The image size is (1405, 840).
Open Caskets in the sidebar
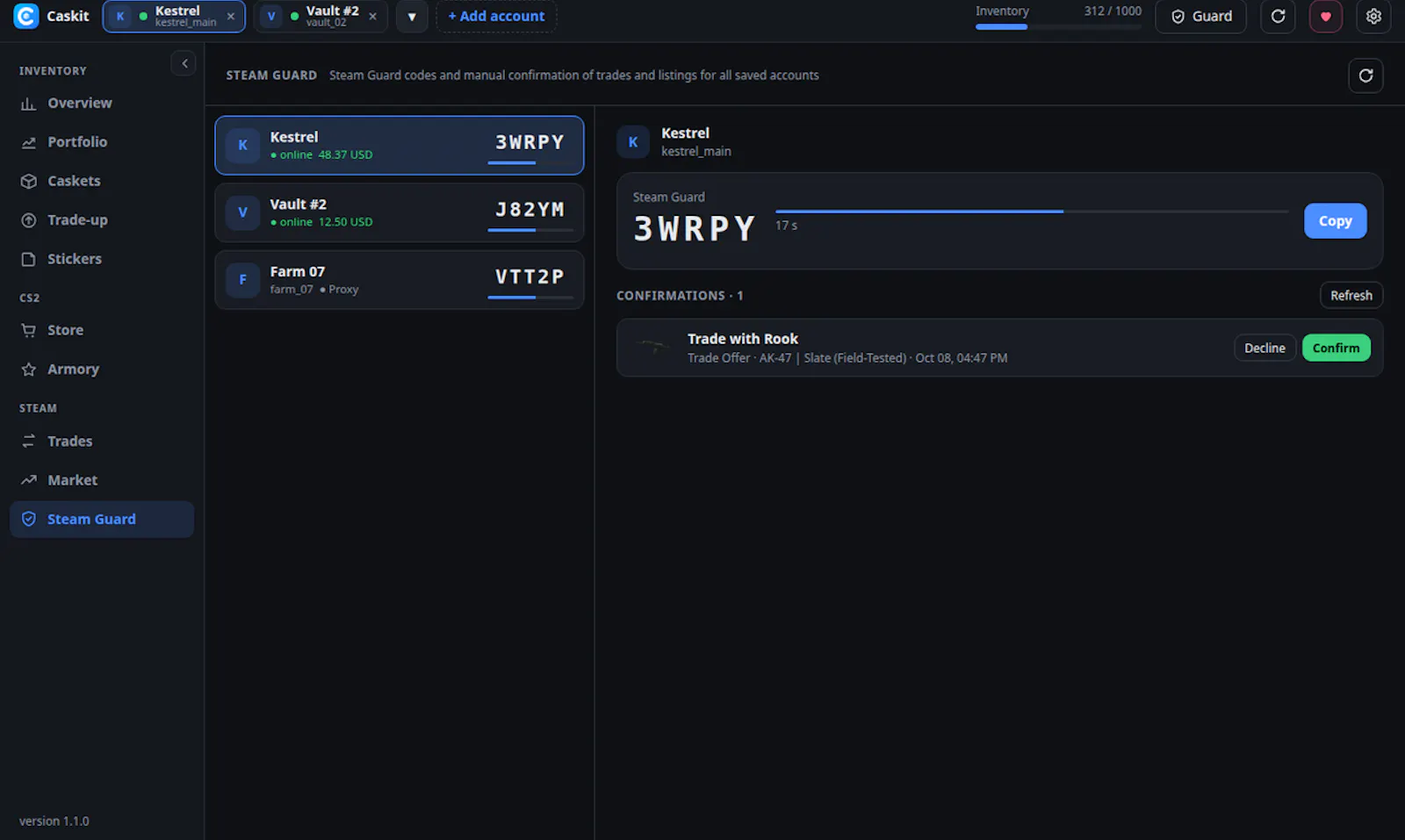pos(102,181)
